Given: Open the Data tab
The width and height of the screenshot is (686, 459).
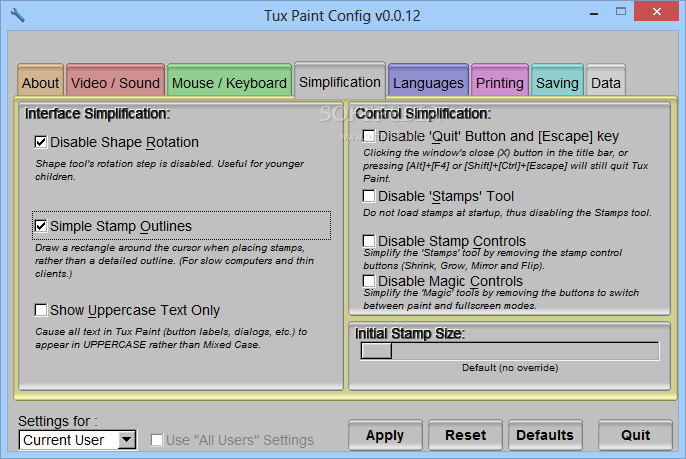Looking at the screenshot, I should pos(606,80).
